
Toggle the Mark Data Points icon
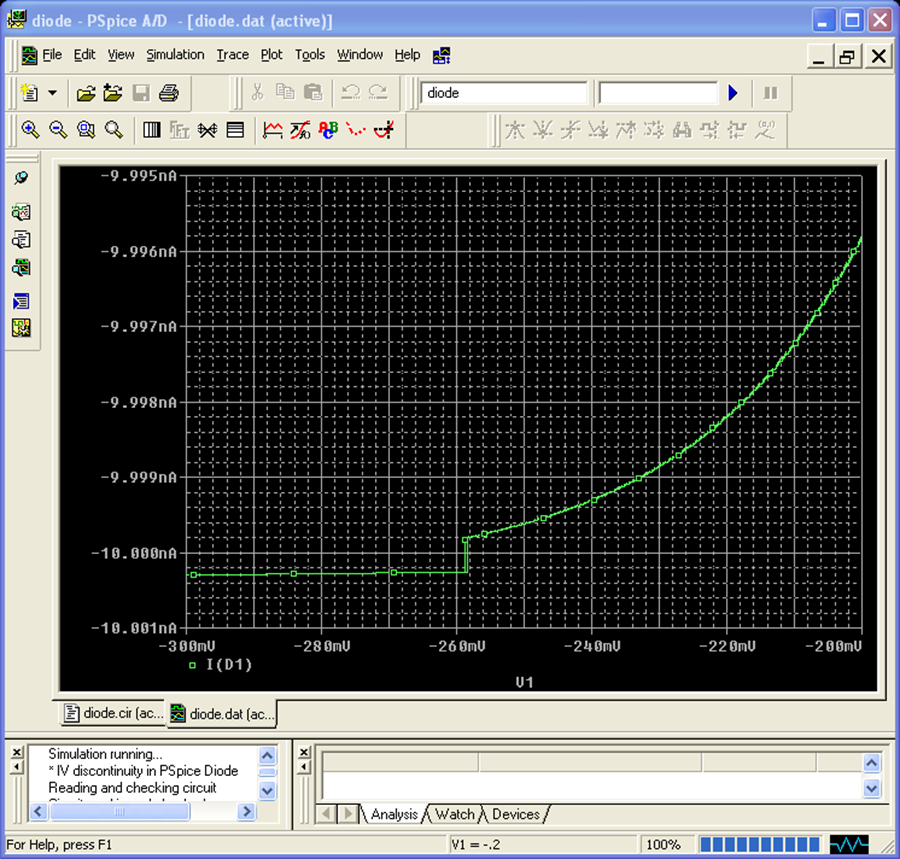356,130
